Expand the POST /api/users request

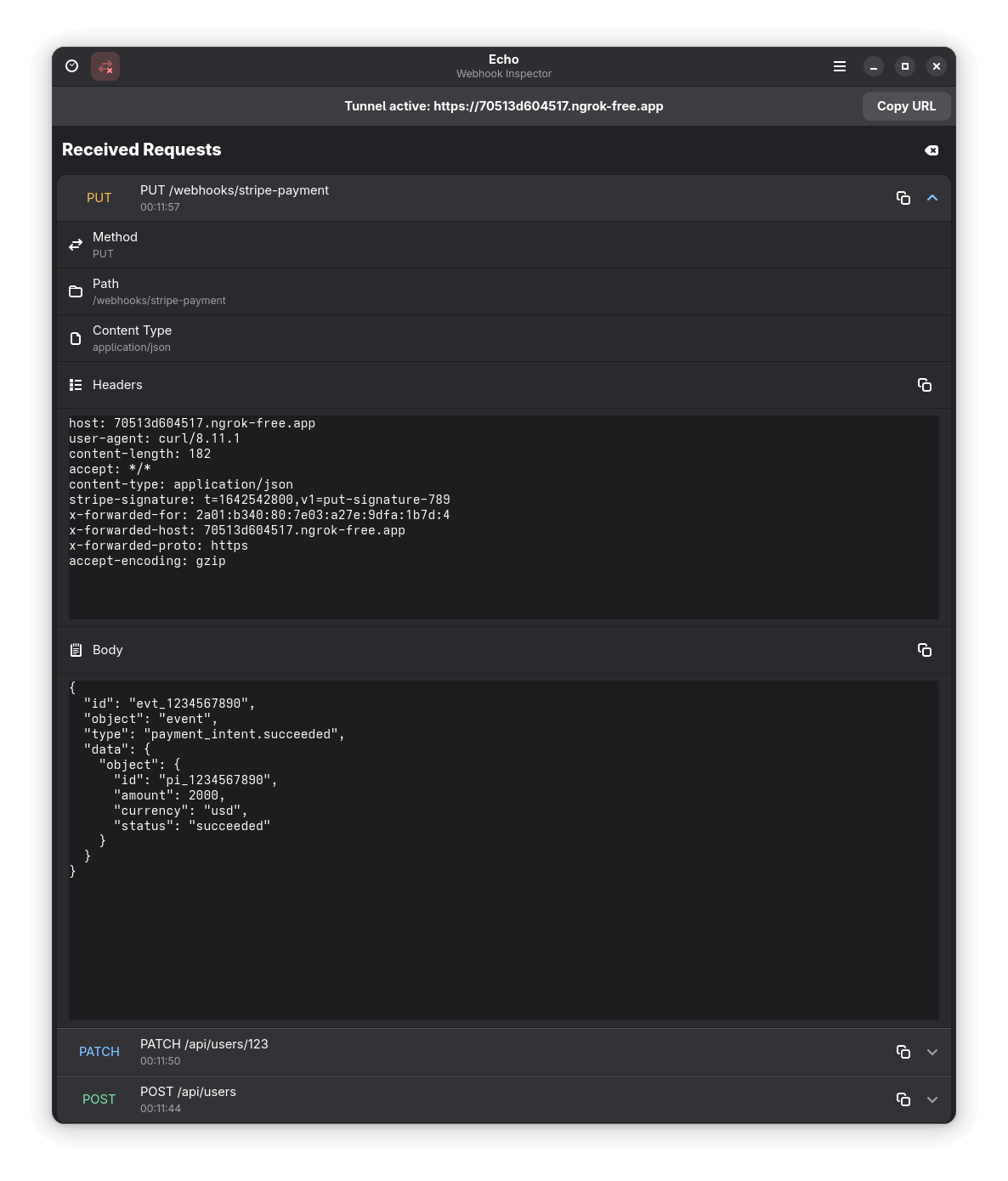tap(932, 1099)
